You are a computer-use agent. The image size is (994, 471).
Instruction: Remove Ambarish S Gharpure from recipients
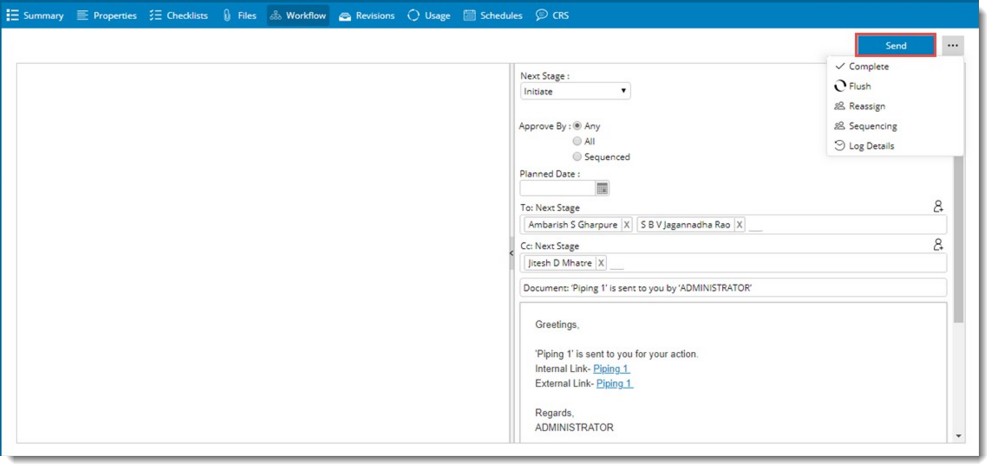pos(626,225)
